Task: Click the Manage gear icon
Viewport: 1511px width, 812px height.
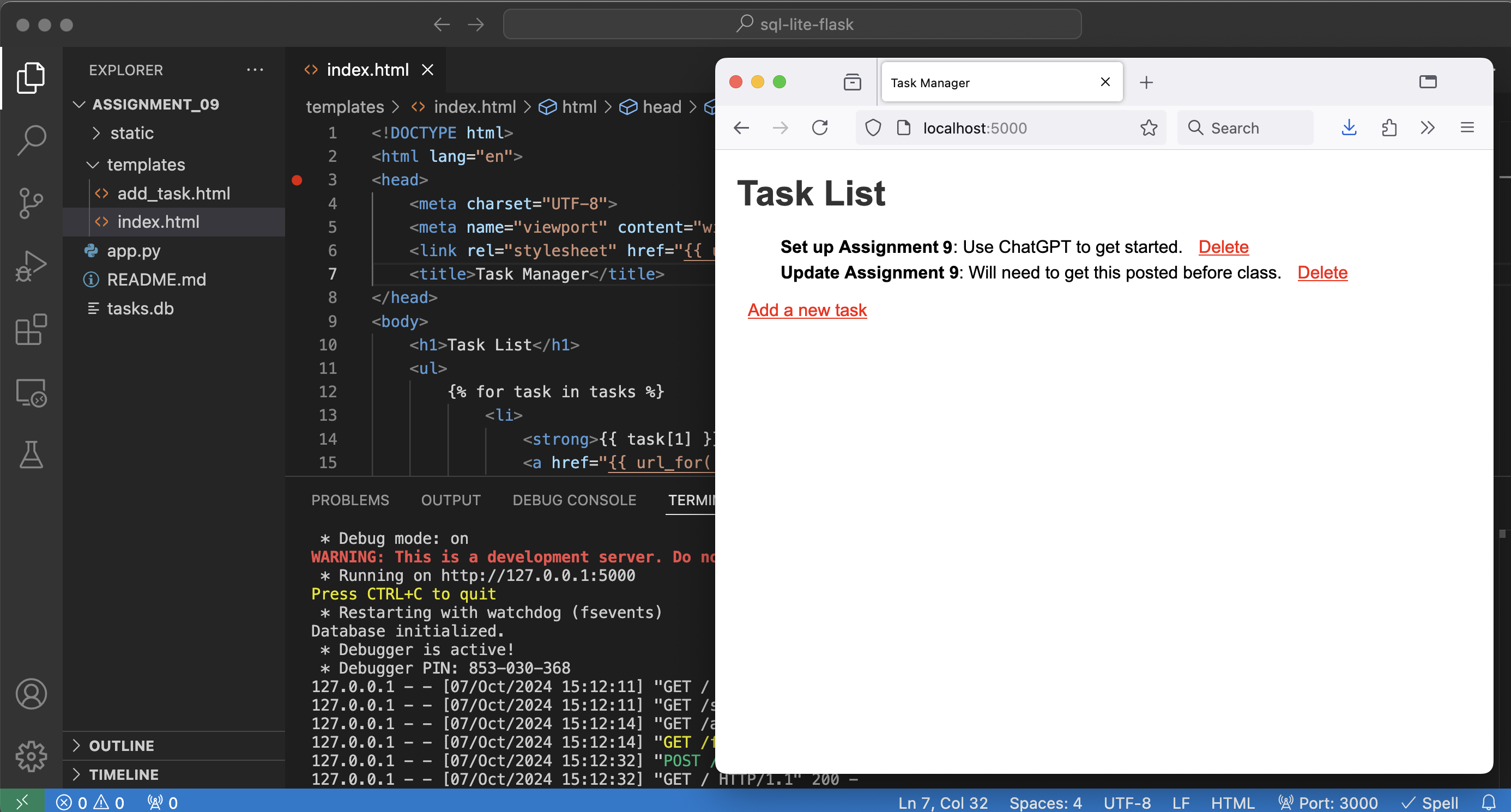Action: [31, 756]
